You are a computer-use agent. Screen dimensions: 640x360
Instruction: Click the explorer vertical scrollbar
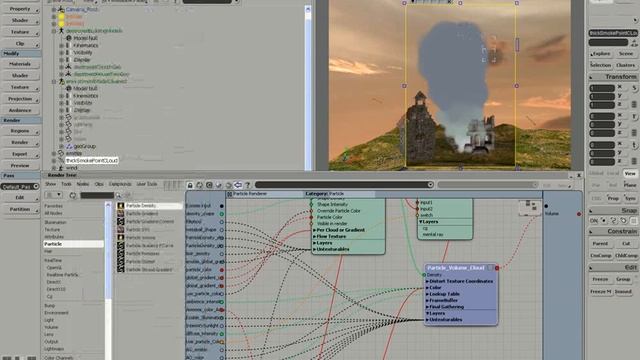[x=308, y=87]
